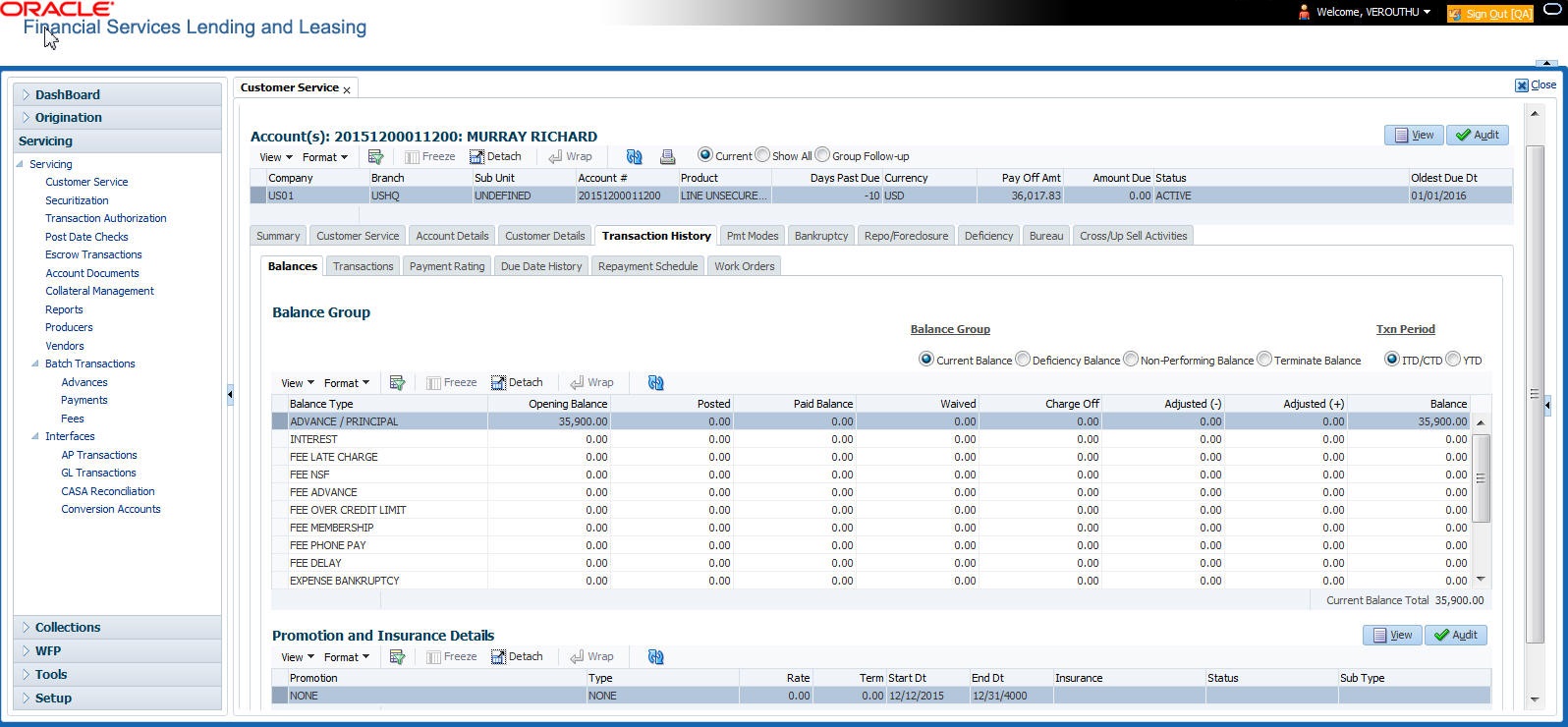Click the Sign Out button
The image size is (1568, 727).
[x=1490, y=14]
